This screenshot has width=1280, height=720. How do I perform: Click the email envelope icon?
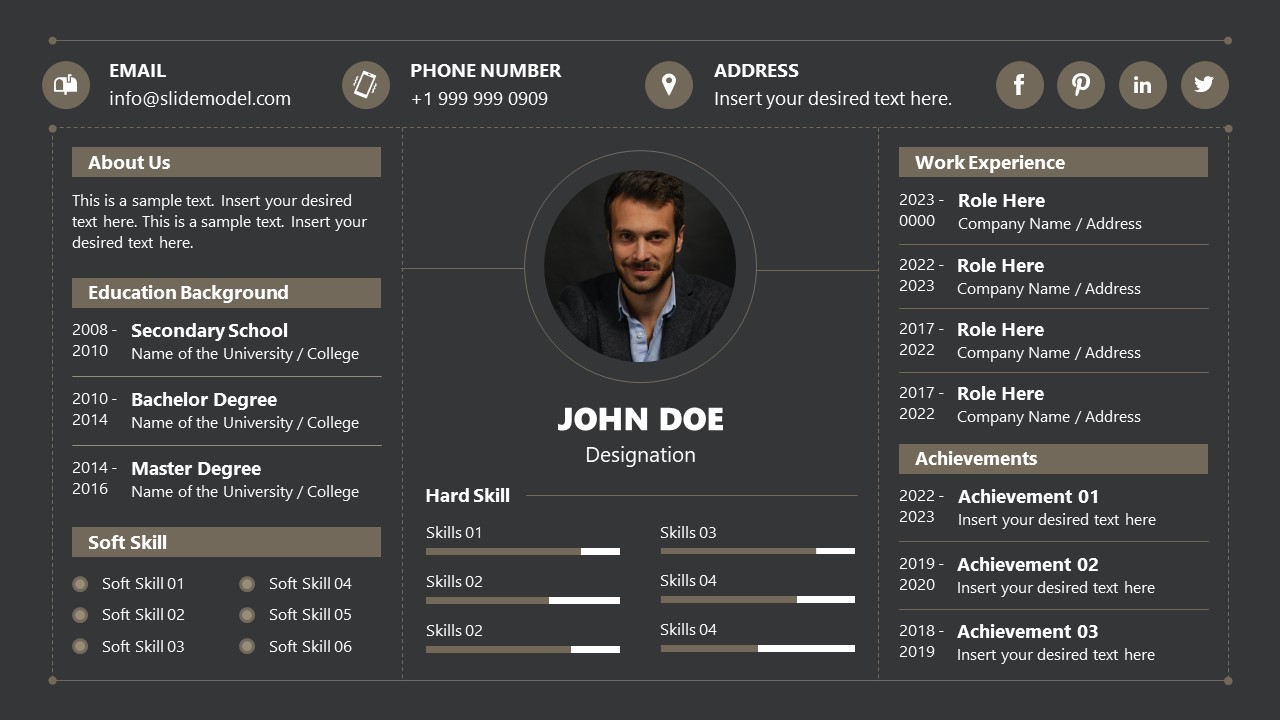(x=65, y=85)
